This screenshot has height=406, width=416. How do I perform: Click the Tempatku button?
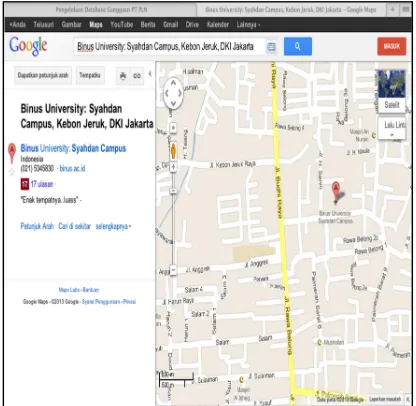(90, 75)
